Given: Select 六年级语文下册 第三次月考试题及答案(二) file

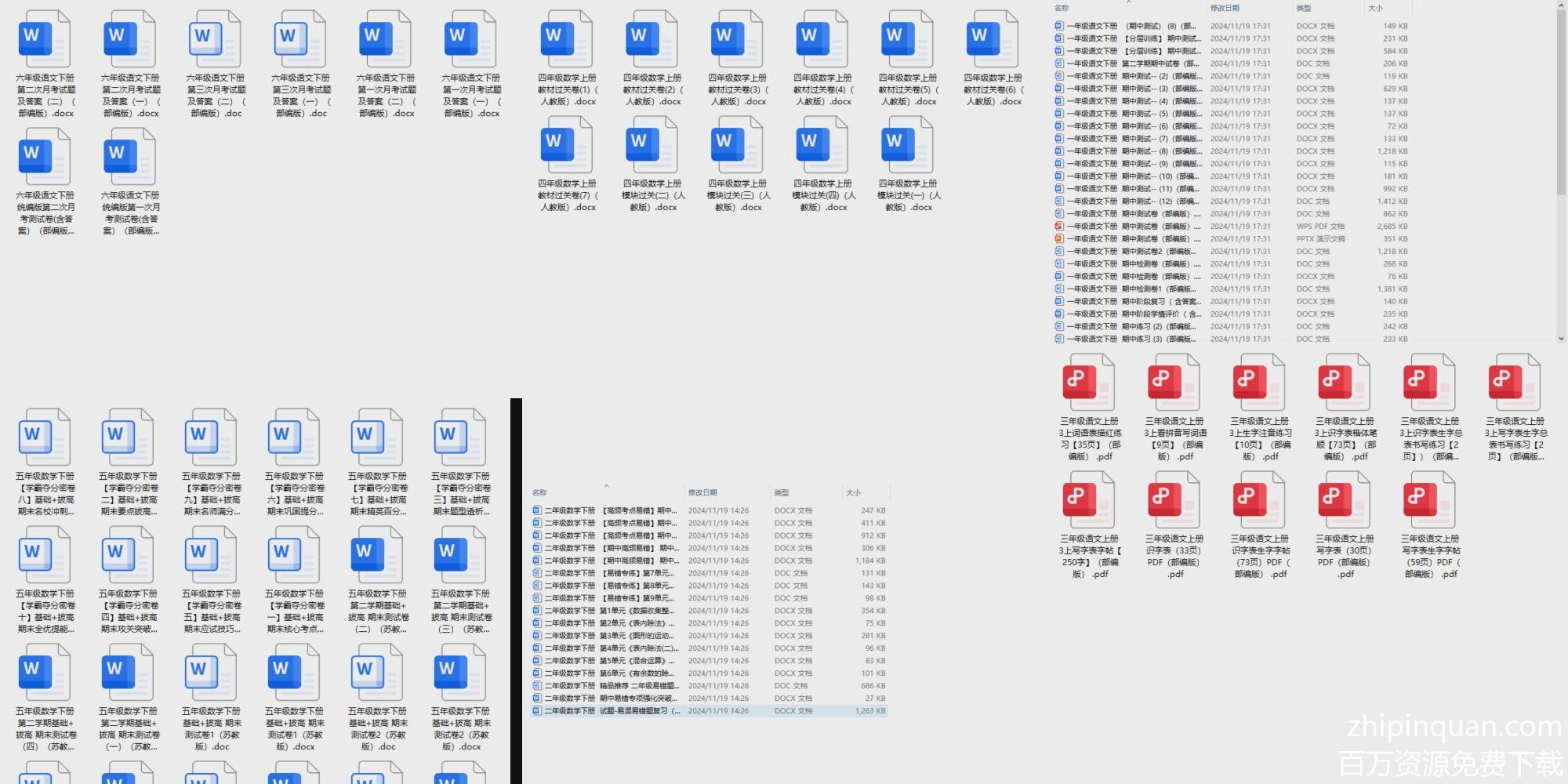Looking at the screenshot, I should tap(215, 41).
